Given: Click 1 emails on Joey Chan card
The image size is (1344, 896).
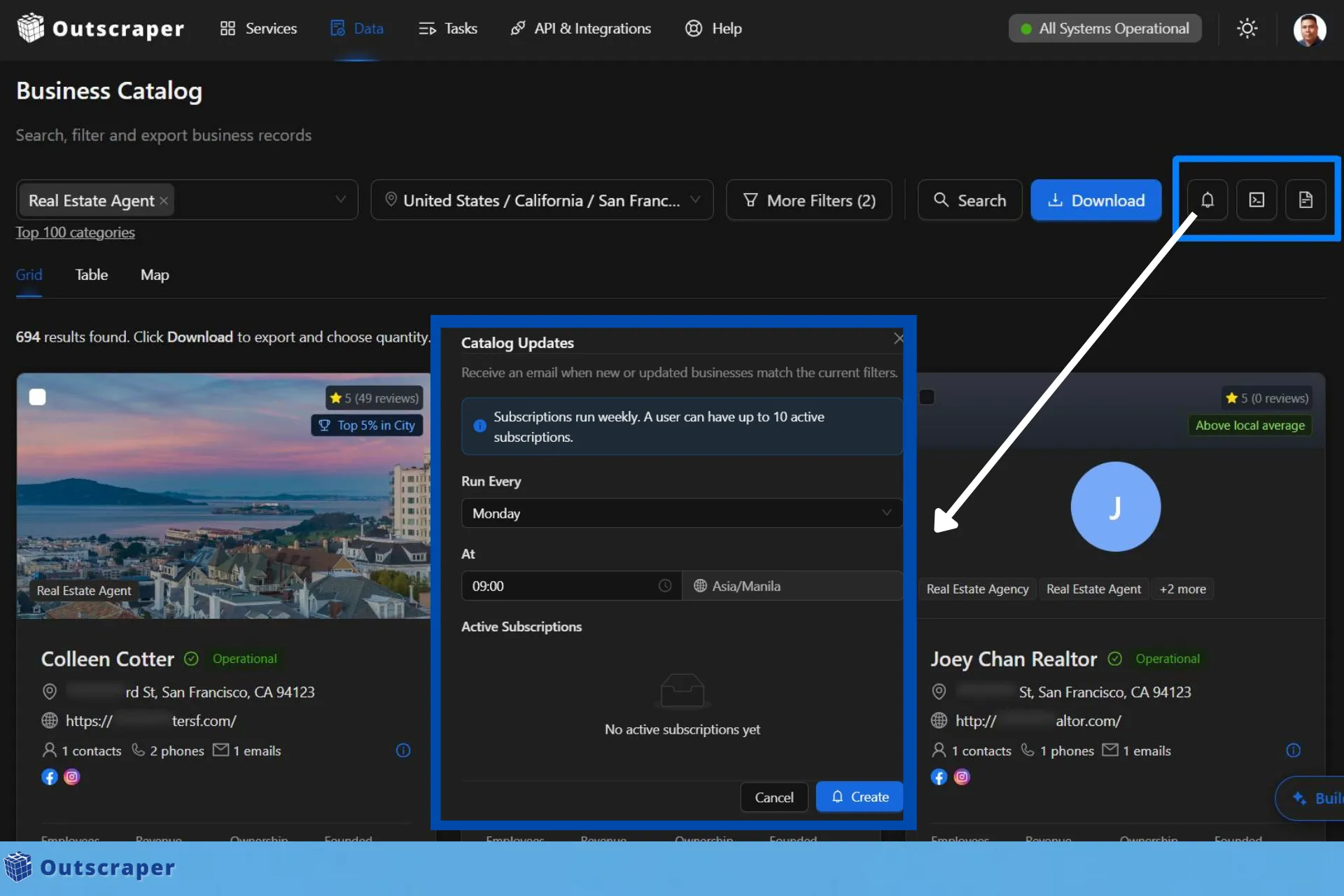Looking at the screenshot, I should 1136,750.
